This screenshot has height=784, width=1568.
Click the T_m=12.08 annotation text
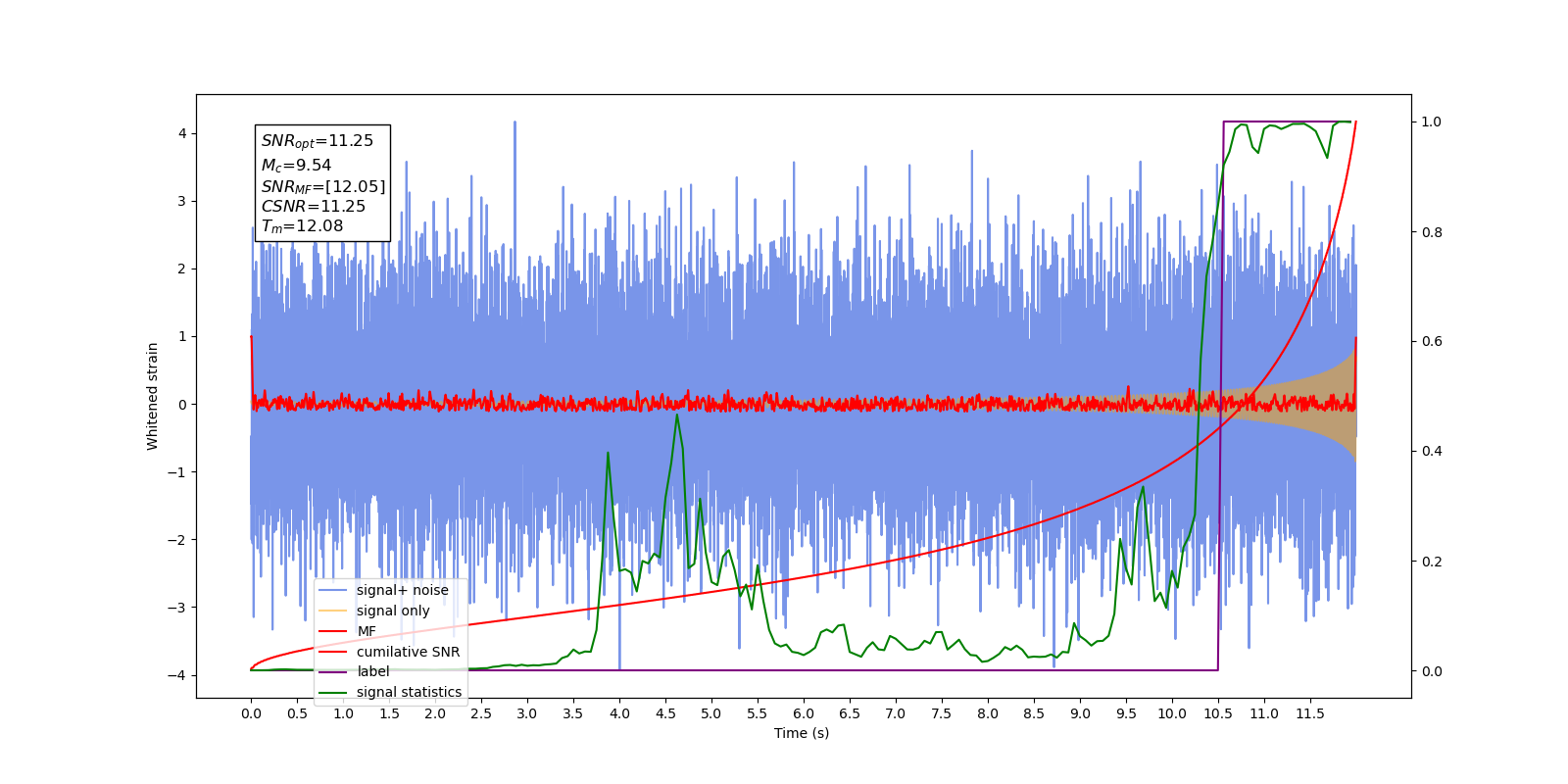tap(302, 226)
